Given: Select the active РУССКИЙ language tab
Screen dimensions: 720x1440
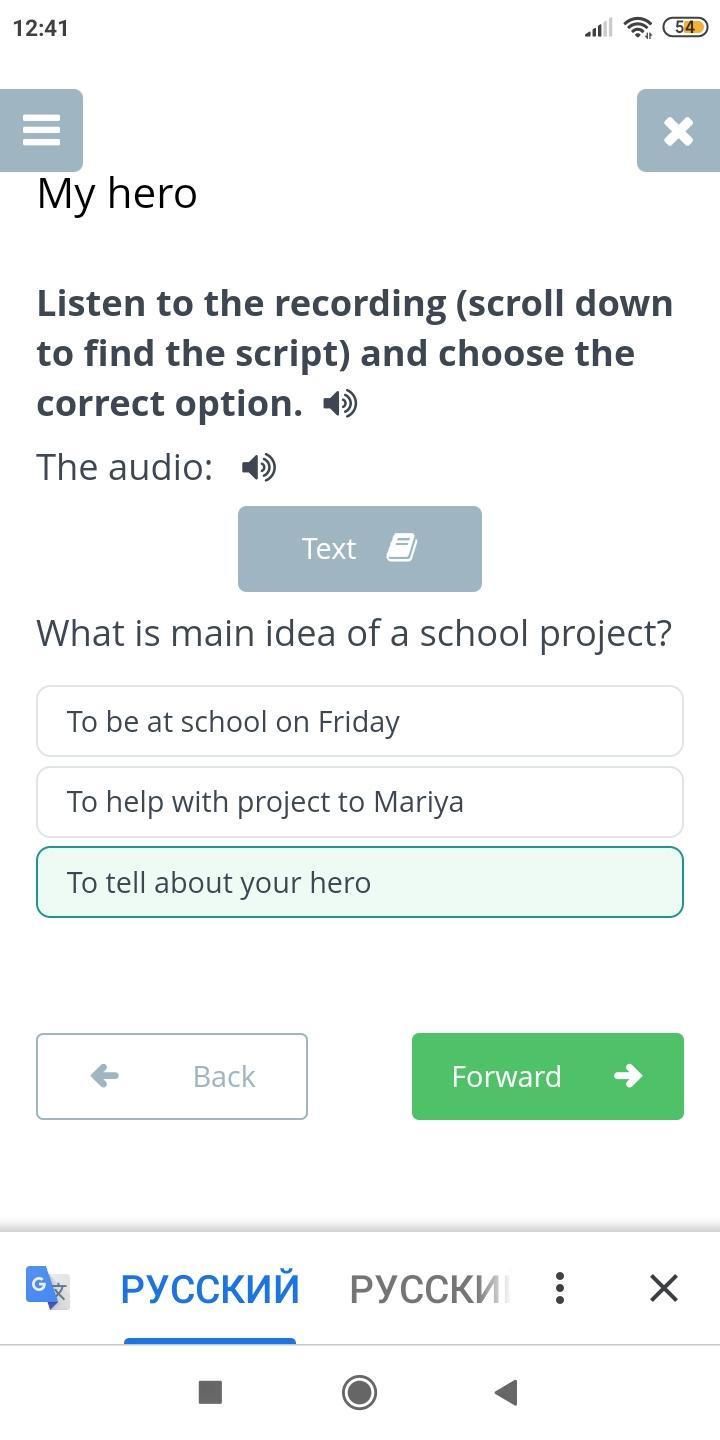Looking at the screenshot, I should 210,1289.
